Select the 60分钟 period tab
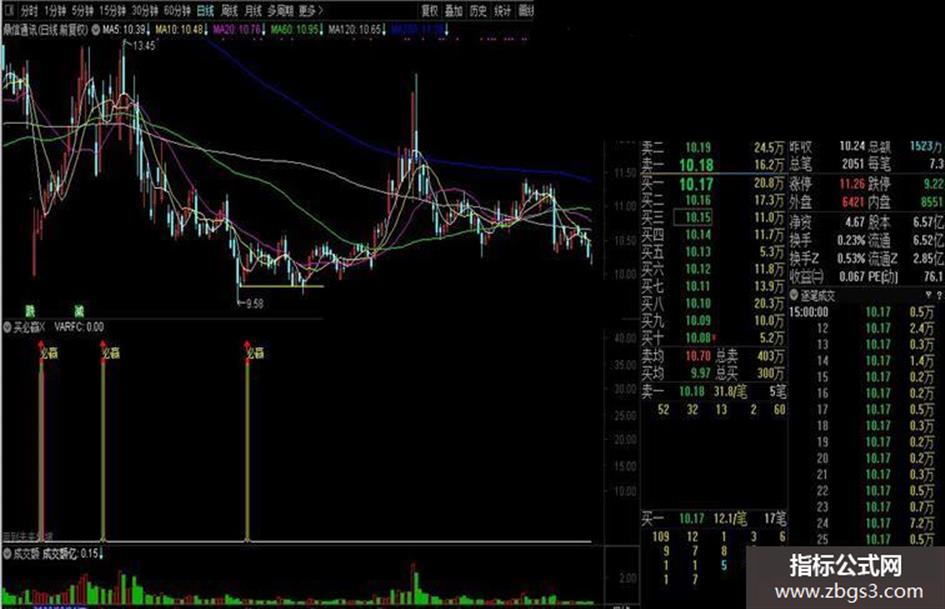The width and height of the screenshot is (945, 609). 177,10
